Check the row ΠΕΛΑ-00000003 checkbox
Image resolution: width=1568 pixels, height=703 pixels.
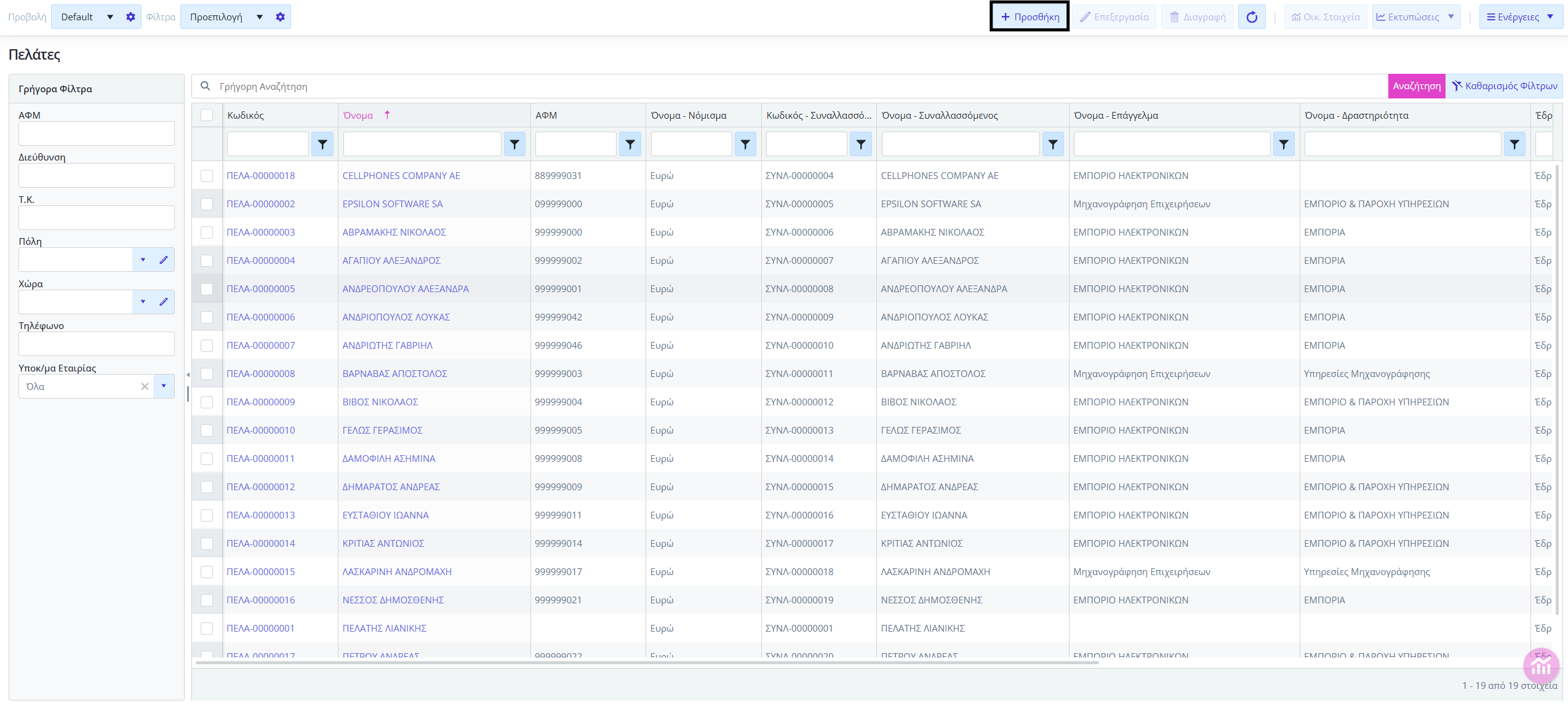point(207,232)
